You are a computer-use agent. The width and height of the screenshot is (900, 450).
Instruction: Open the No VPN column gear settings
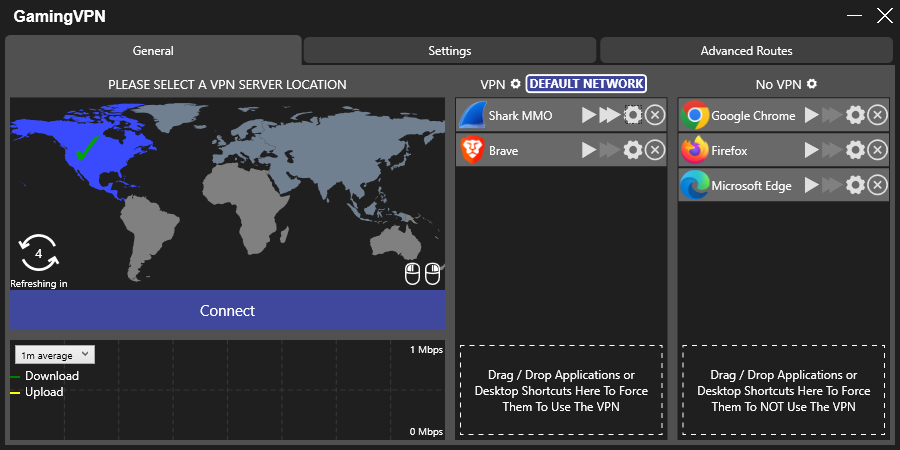(x=812, y=84)
